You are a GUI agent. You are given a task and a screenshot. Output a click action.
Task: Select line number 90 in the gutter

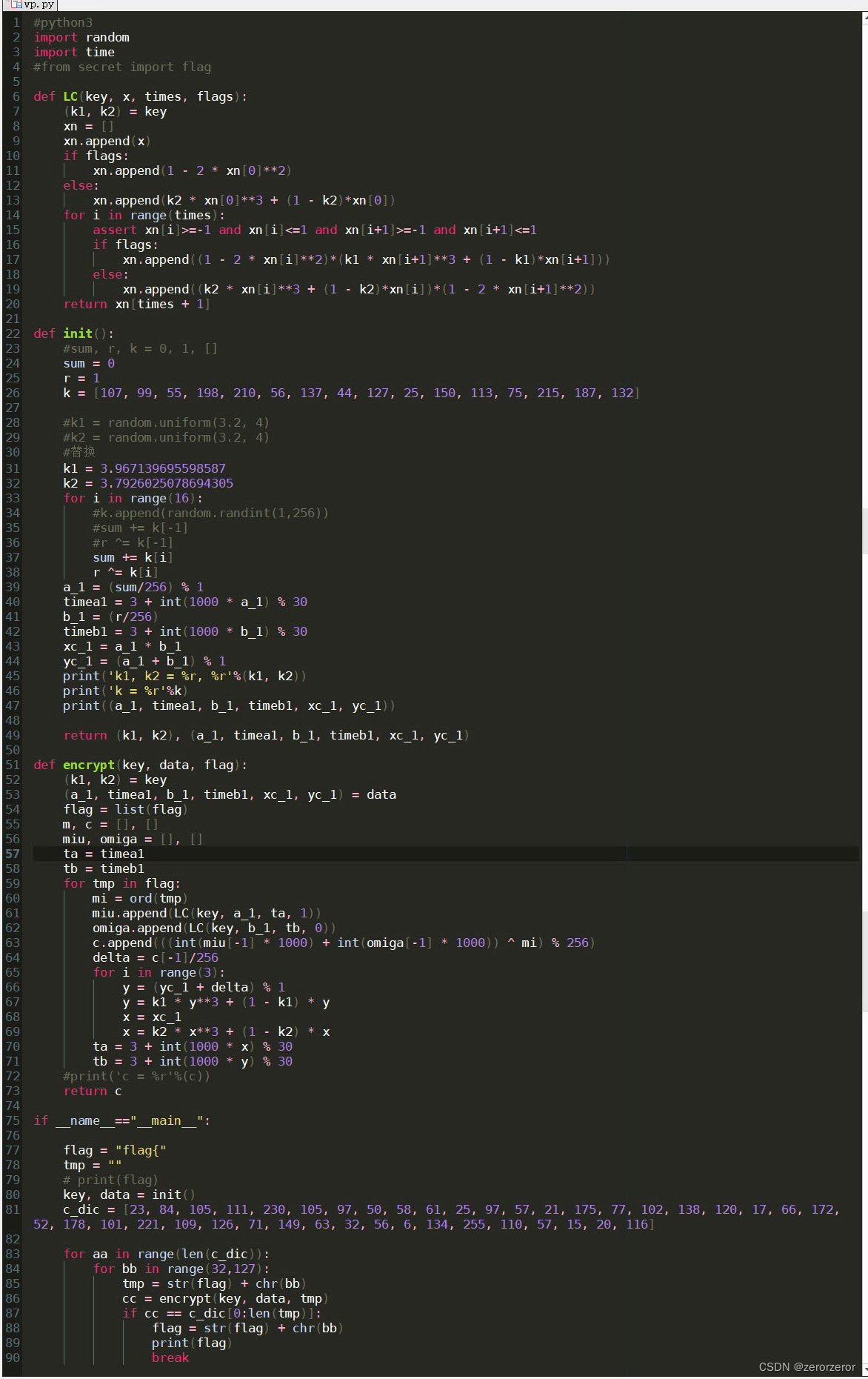click(13, 1358)
